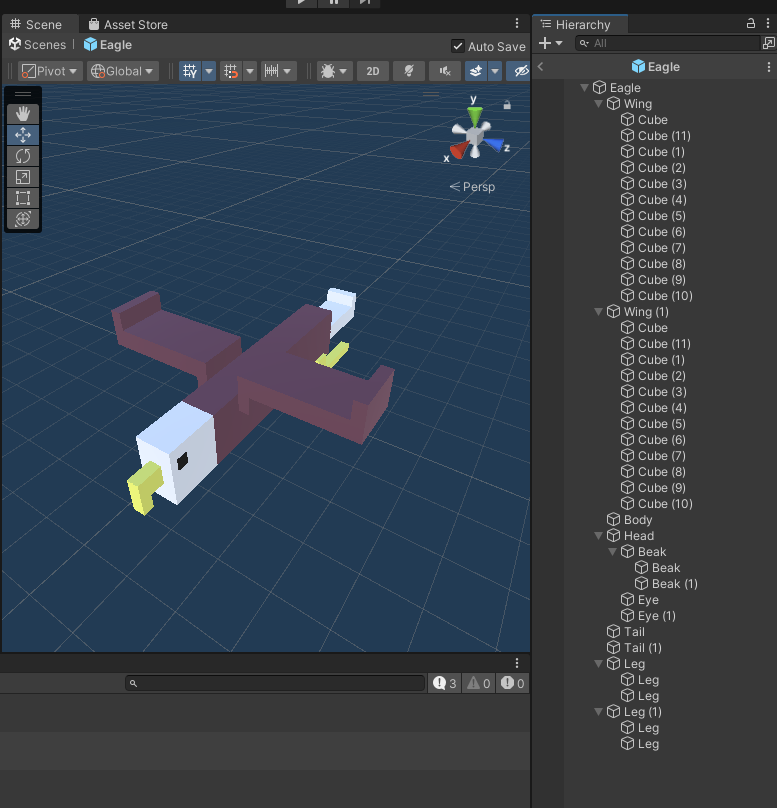Select Eye (1) in Hierarchy

(x=654, y=616)
